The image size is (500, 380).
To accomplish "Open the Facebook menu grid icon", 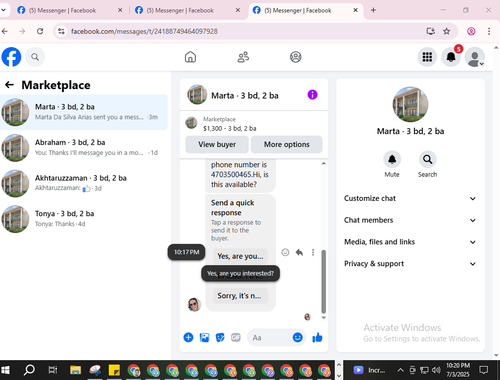I will (427, 57).
